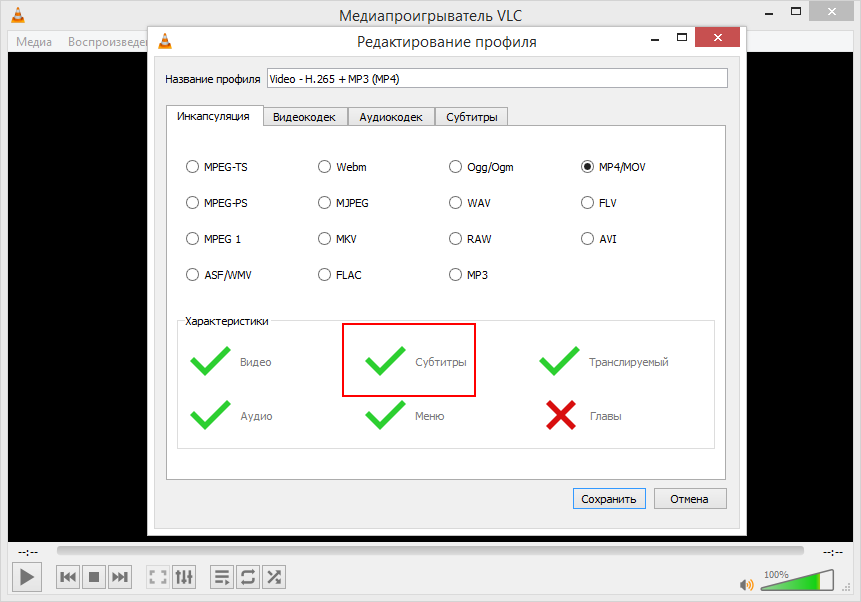
Task: Open the Медиа menu in VLC
Action: coord(34,42)
